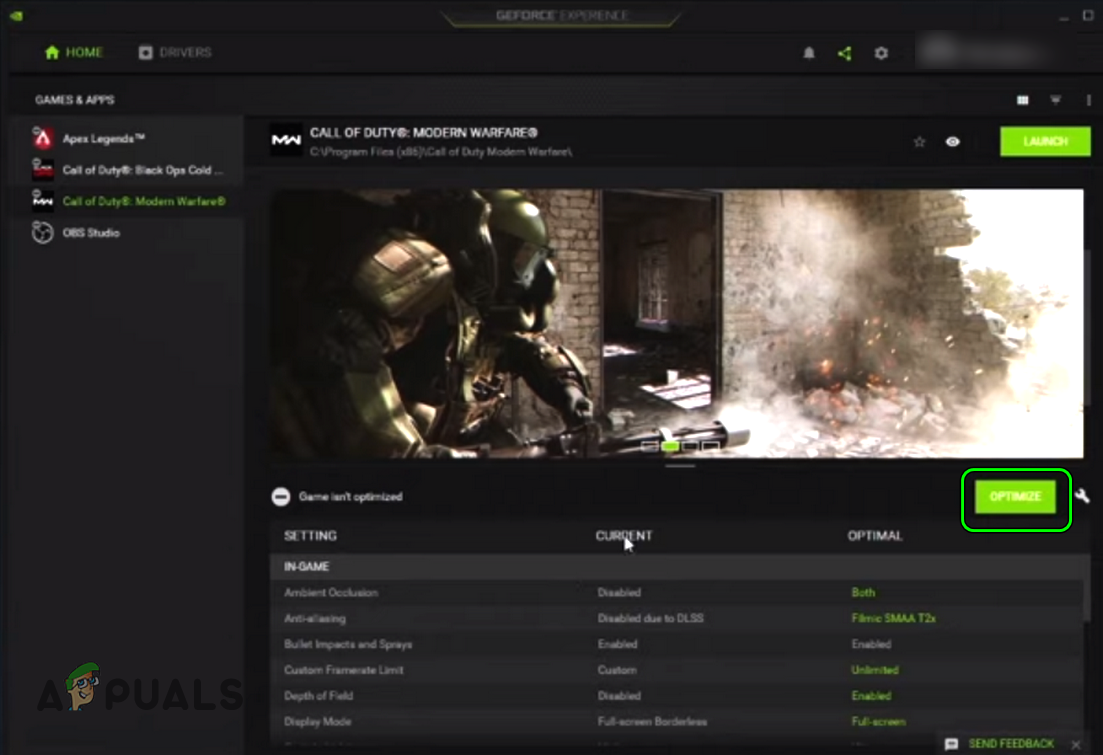The image size is (1103, 755).
Task: Dismiss the Send Feedback bar
Action: [1076, 744]
